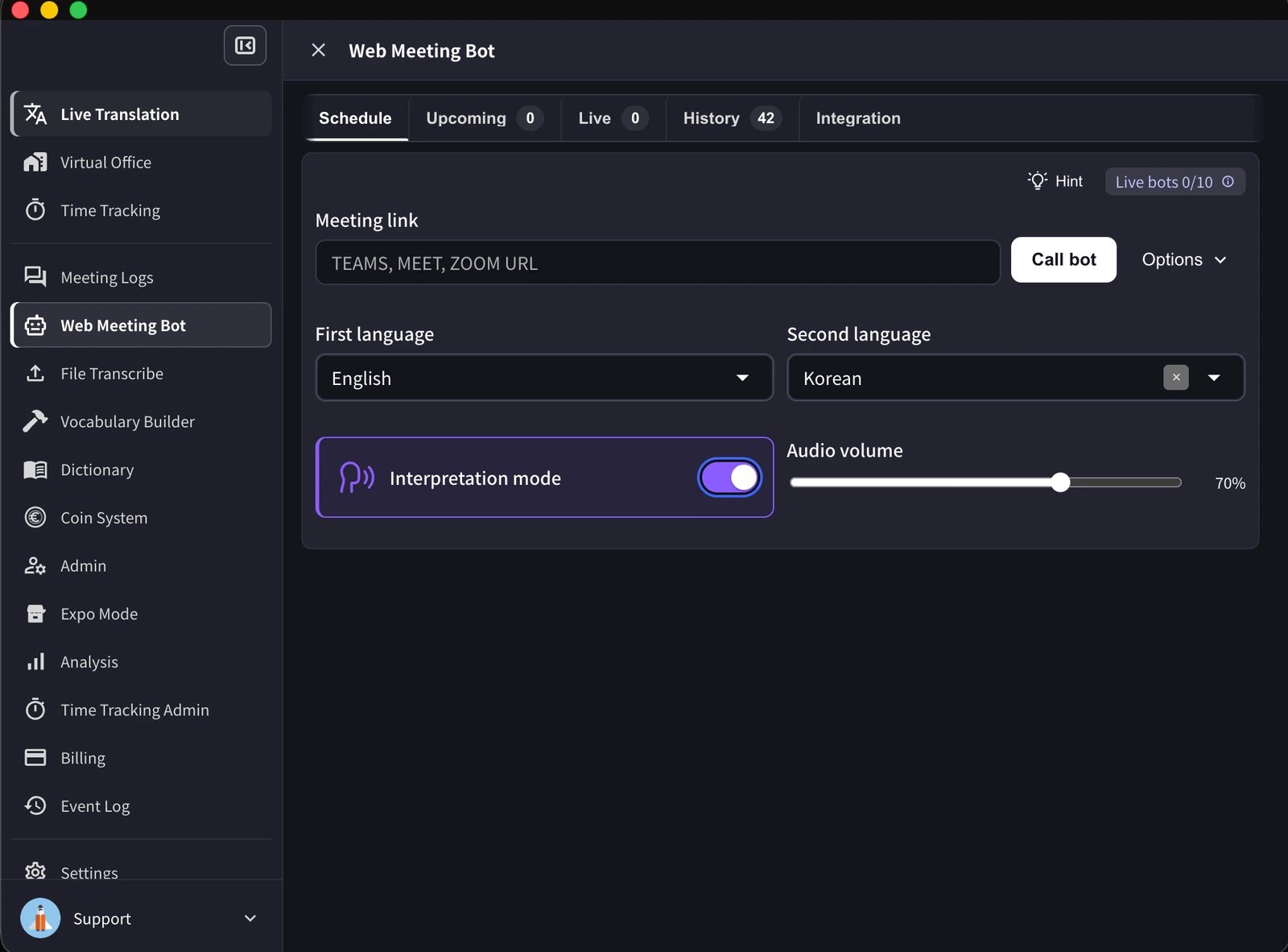
Task: Open the Integration tab
Action: 858,118
